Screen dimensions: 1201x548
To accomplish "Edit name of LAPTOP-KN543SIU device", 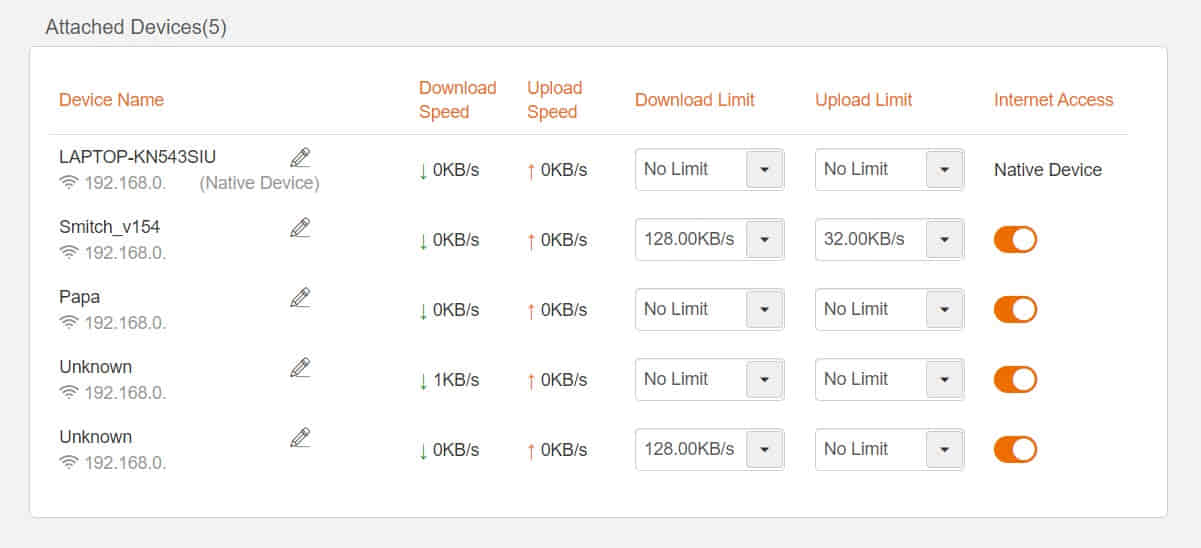I will coord(300,157).
